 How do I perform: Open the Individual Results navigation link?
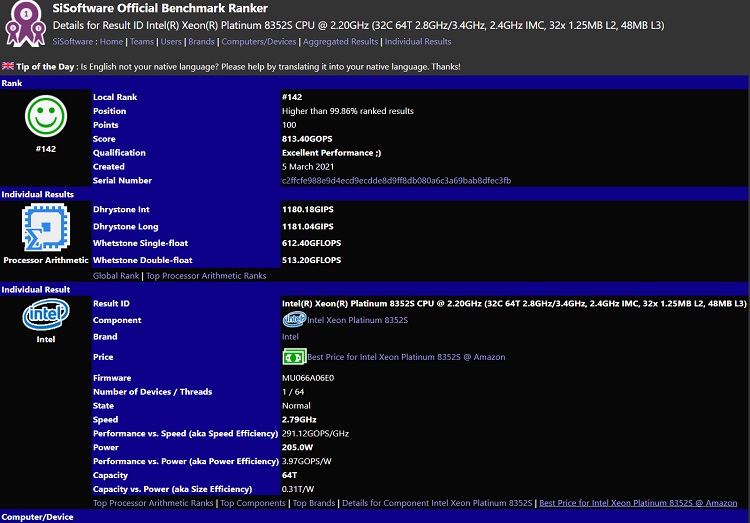(418, 42)
